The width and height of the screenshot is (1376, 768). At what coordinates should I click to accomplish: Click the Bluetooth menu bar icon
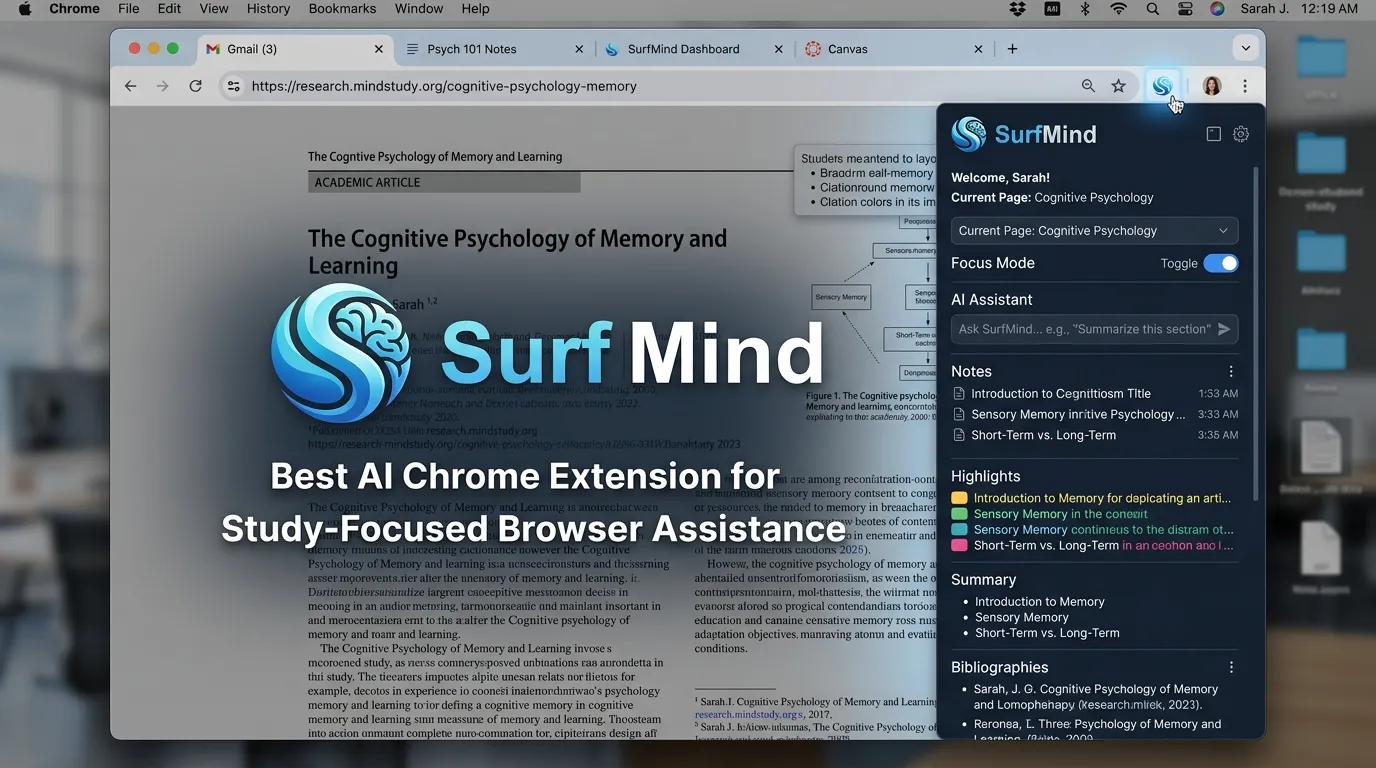[x=1085, y=9]
